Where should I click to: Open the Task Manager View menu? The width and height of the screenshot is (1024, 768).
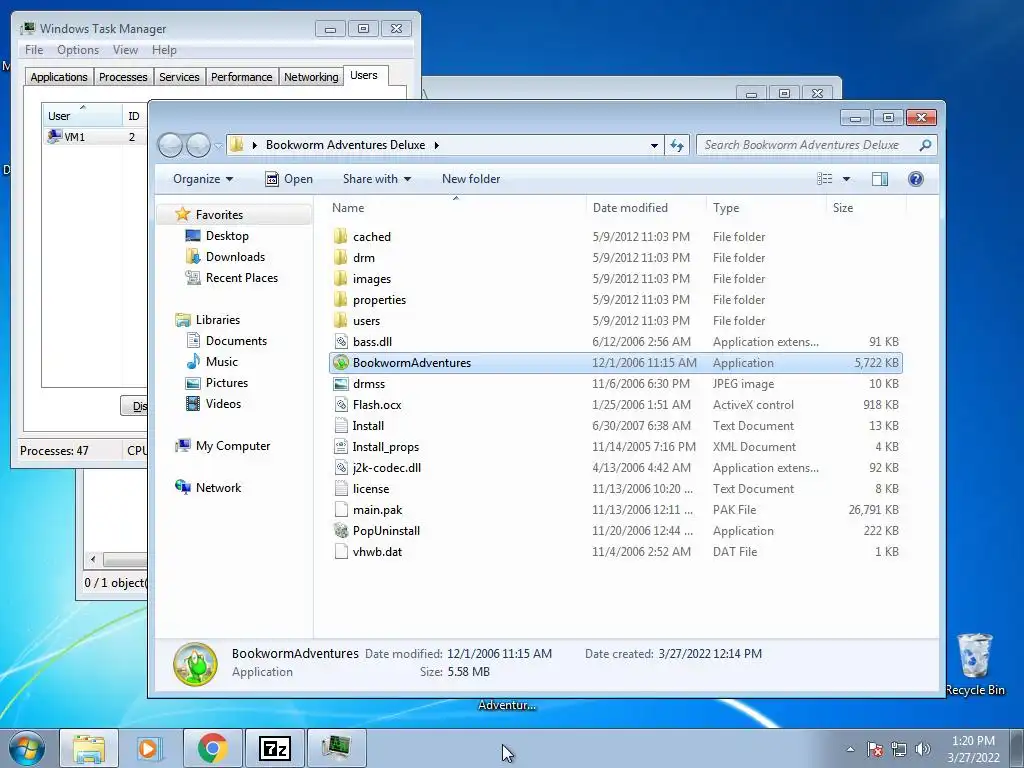[125, 50]
